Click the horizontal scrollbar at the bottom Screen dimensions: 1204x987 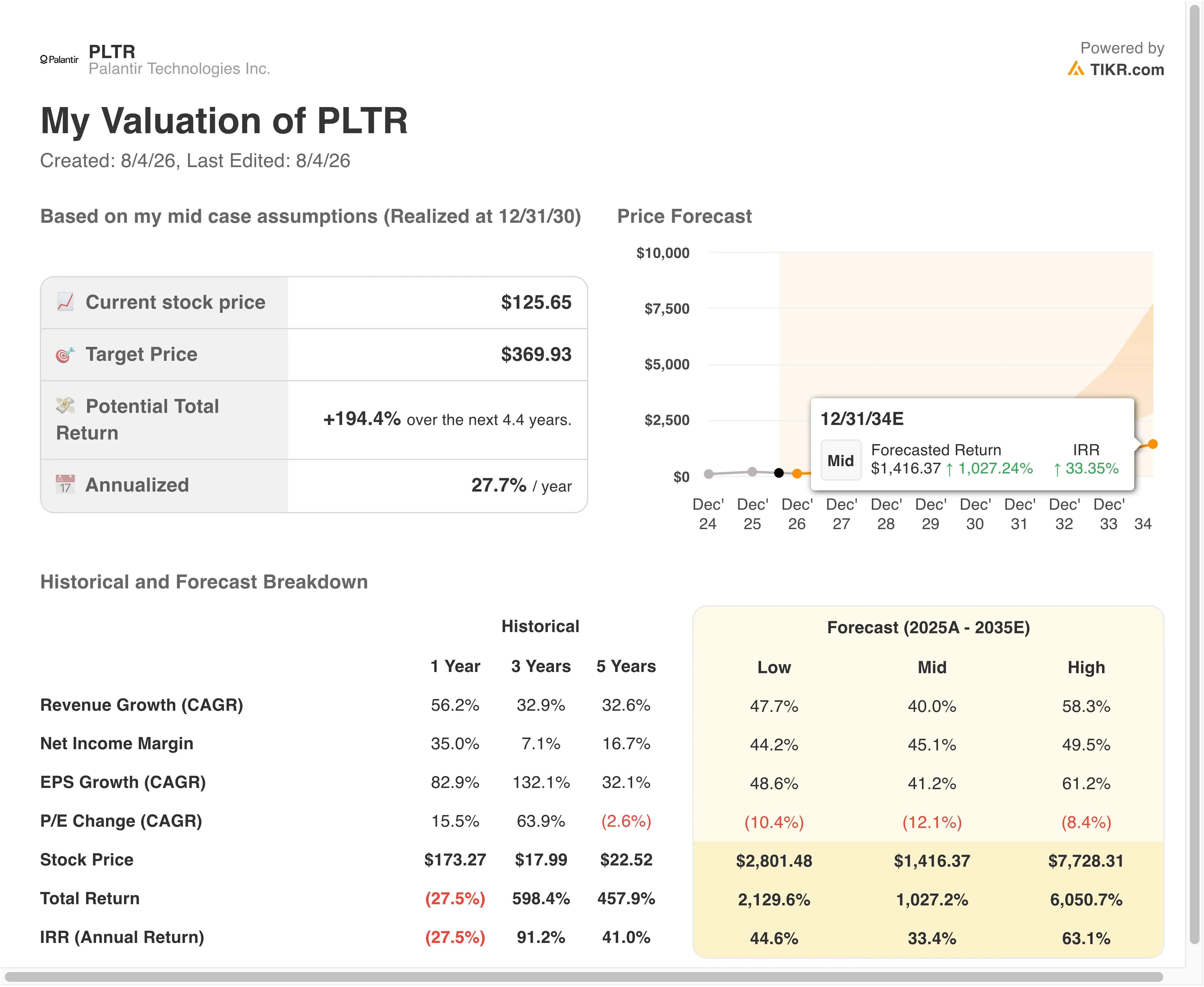click(583, 977)
